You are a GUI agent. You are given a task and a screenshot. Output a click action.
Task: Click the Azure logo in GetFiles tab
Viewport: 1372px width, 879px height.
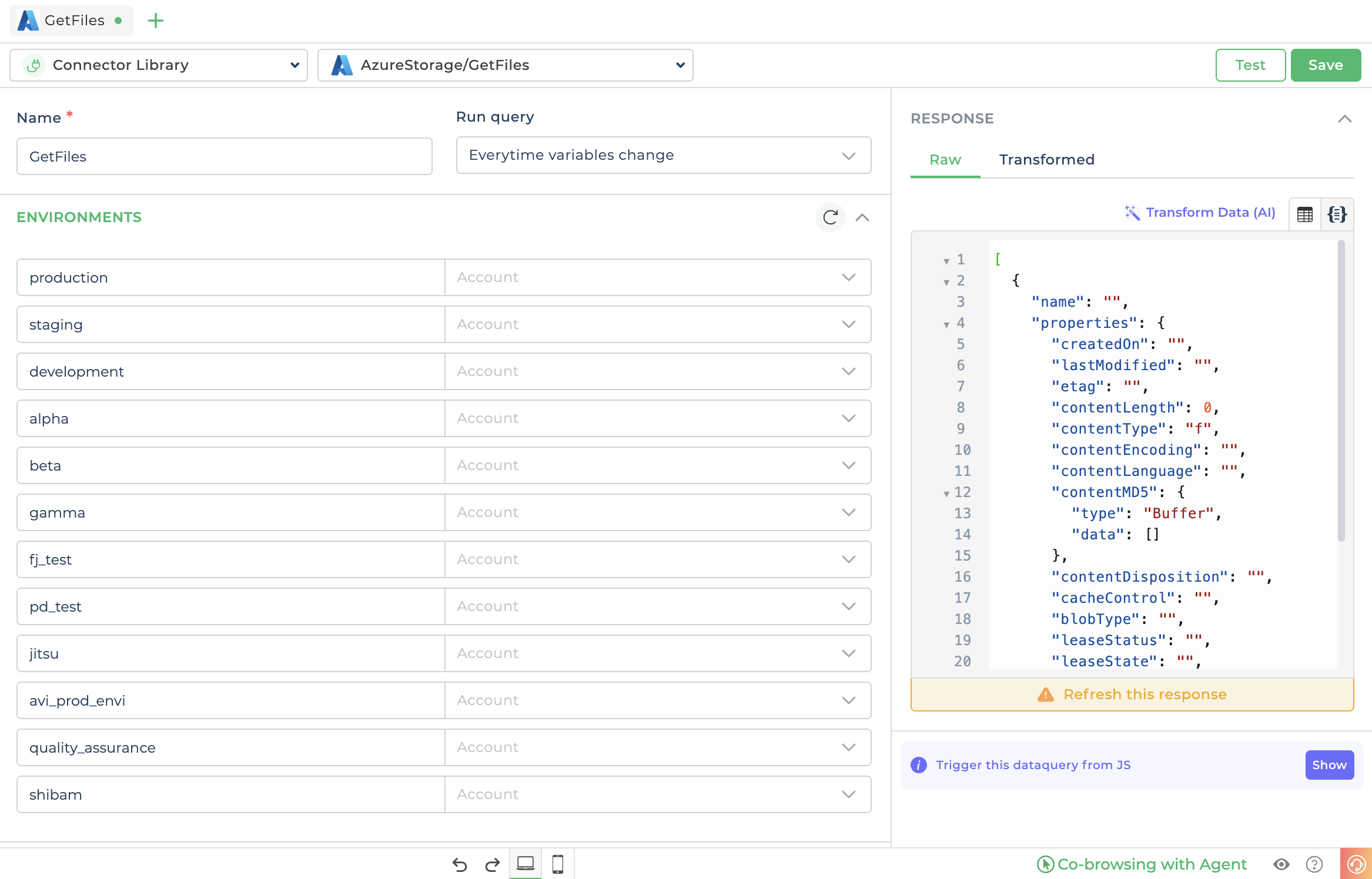pos(28,21)
